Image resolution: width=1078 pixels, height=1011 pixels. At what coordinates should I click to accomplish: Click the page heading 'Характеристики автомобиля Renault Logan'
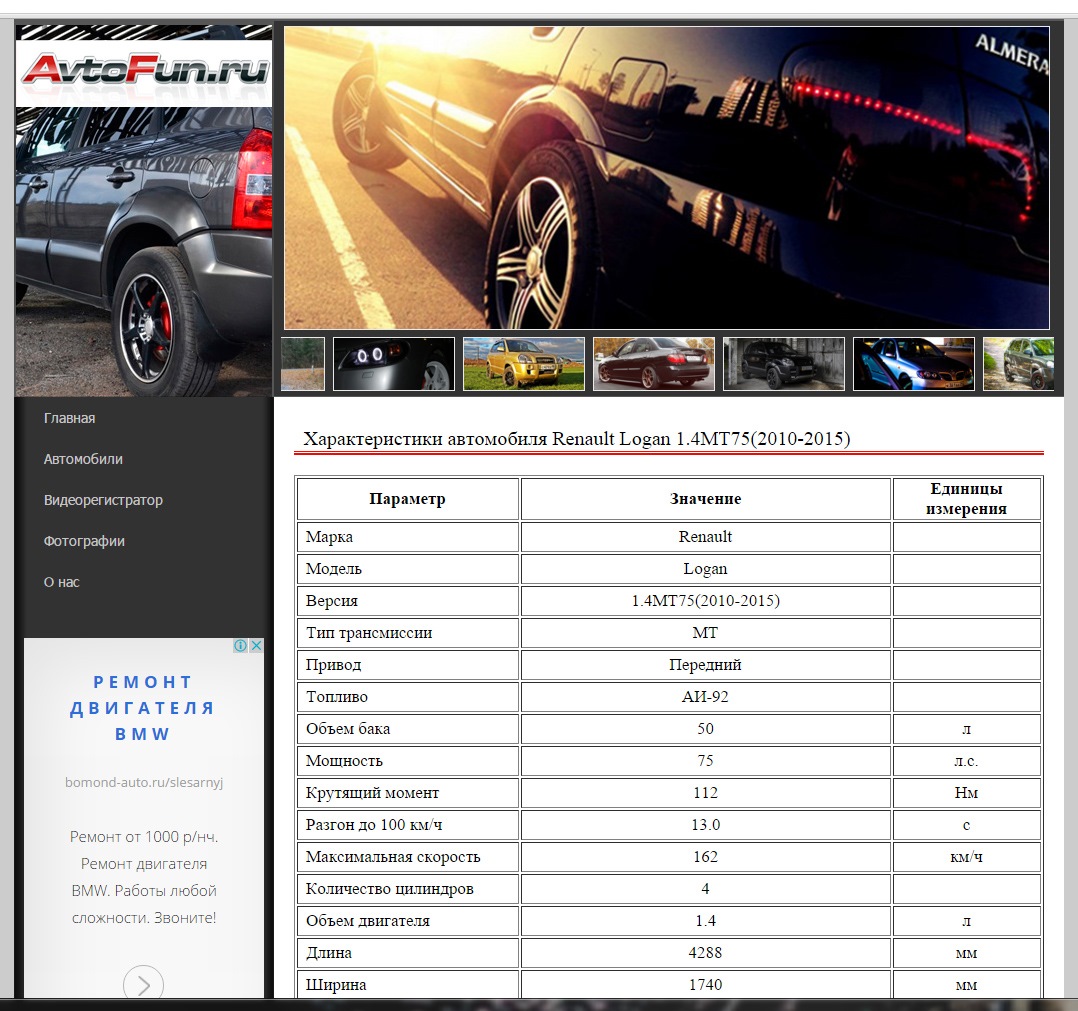coord(577,438)
